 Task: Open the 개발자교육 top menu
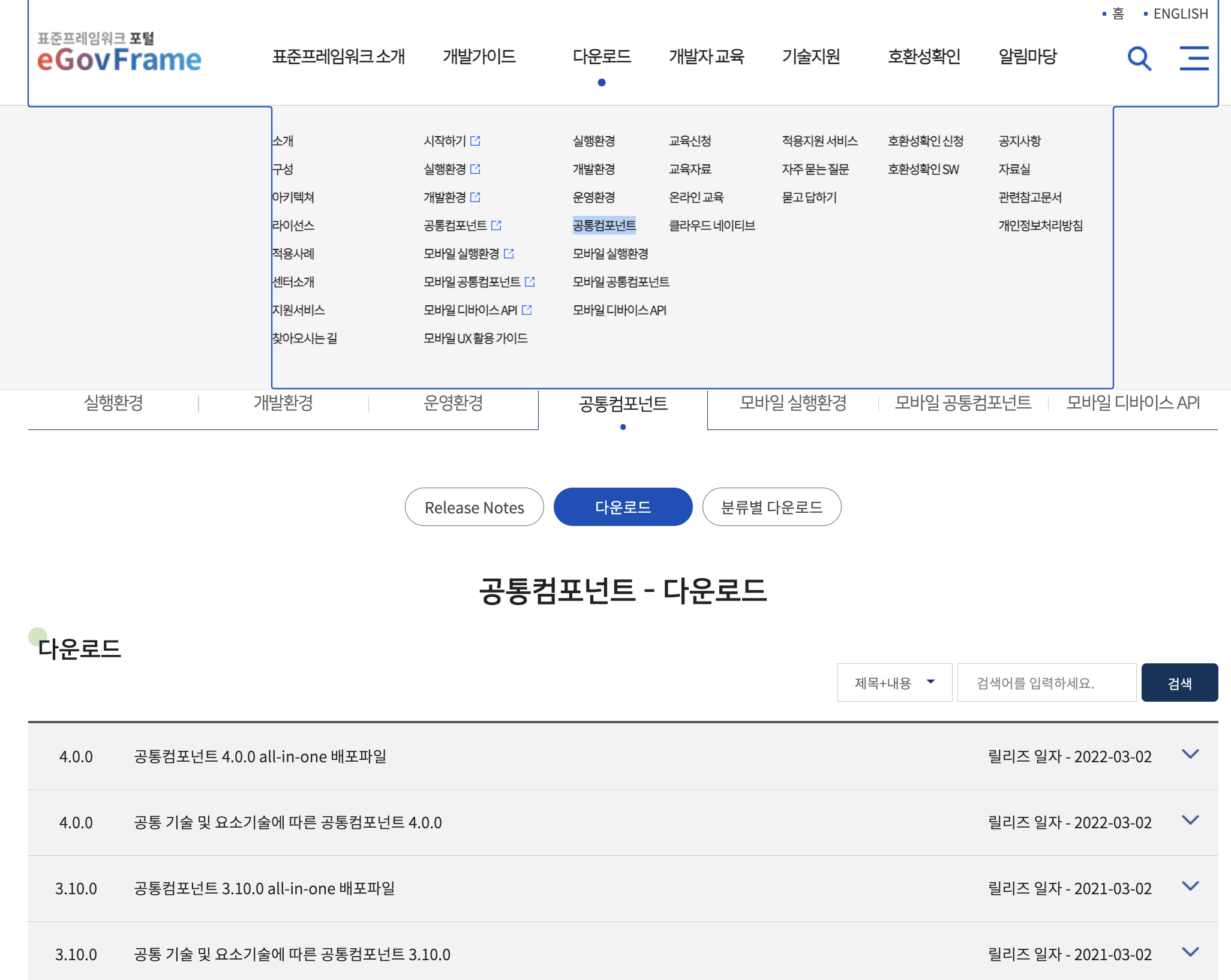point(706,56)
